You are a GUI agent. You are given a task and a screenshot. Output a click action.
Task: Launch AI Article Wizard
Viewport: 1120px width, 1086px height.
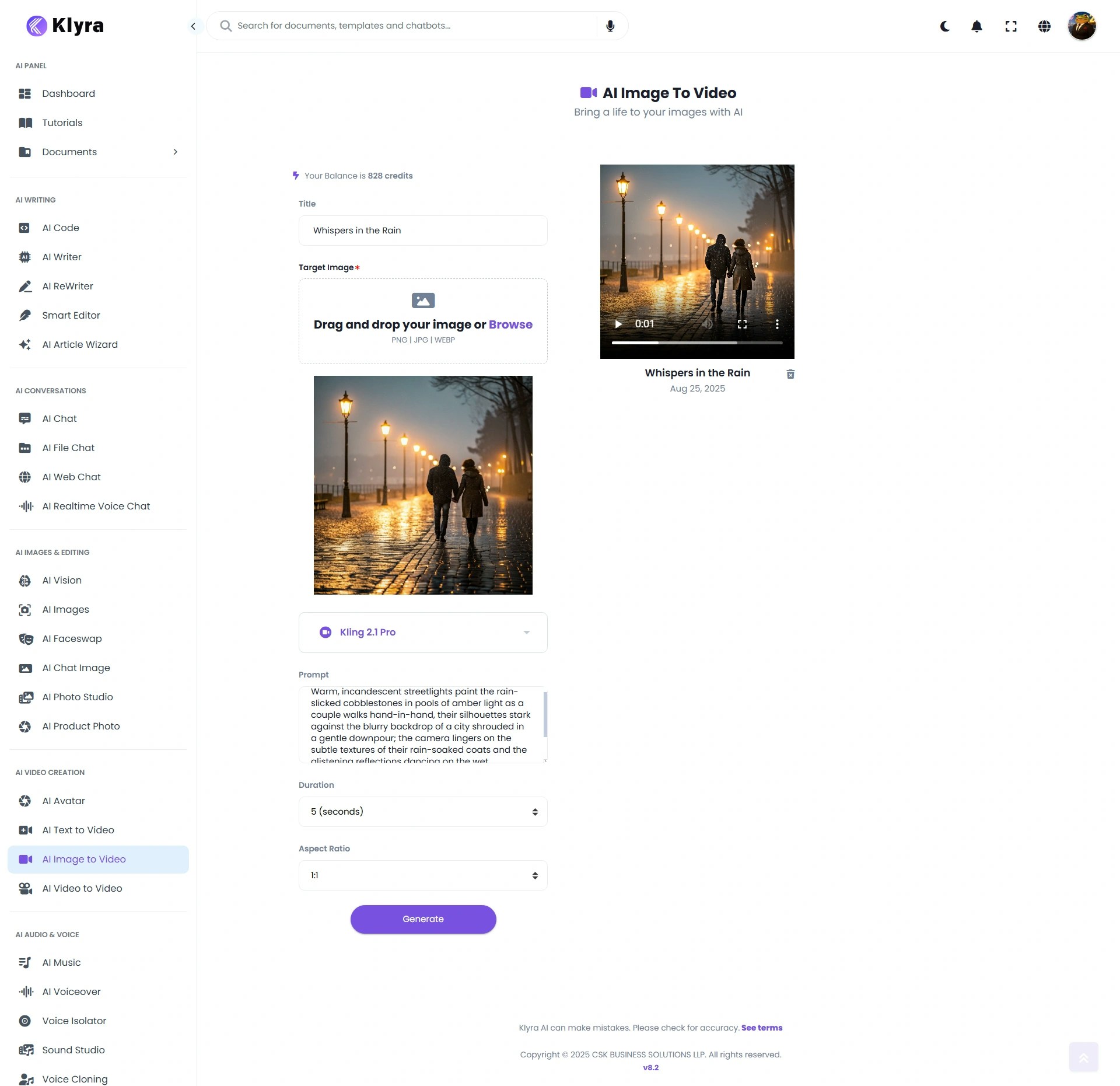[x=79, y=344]
